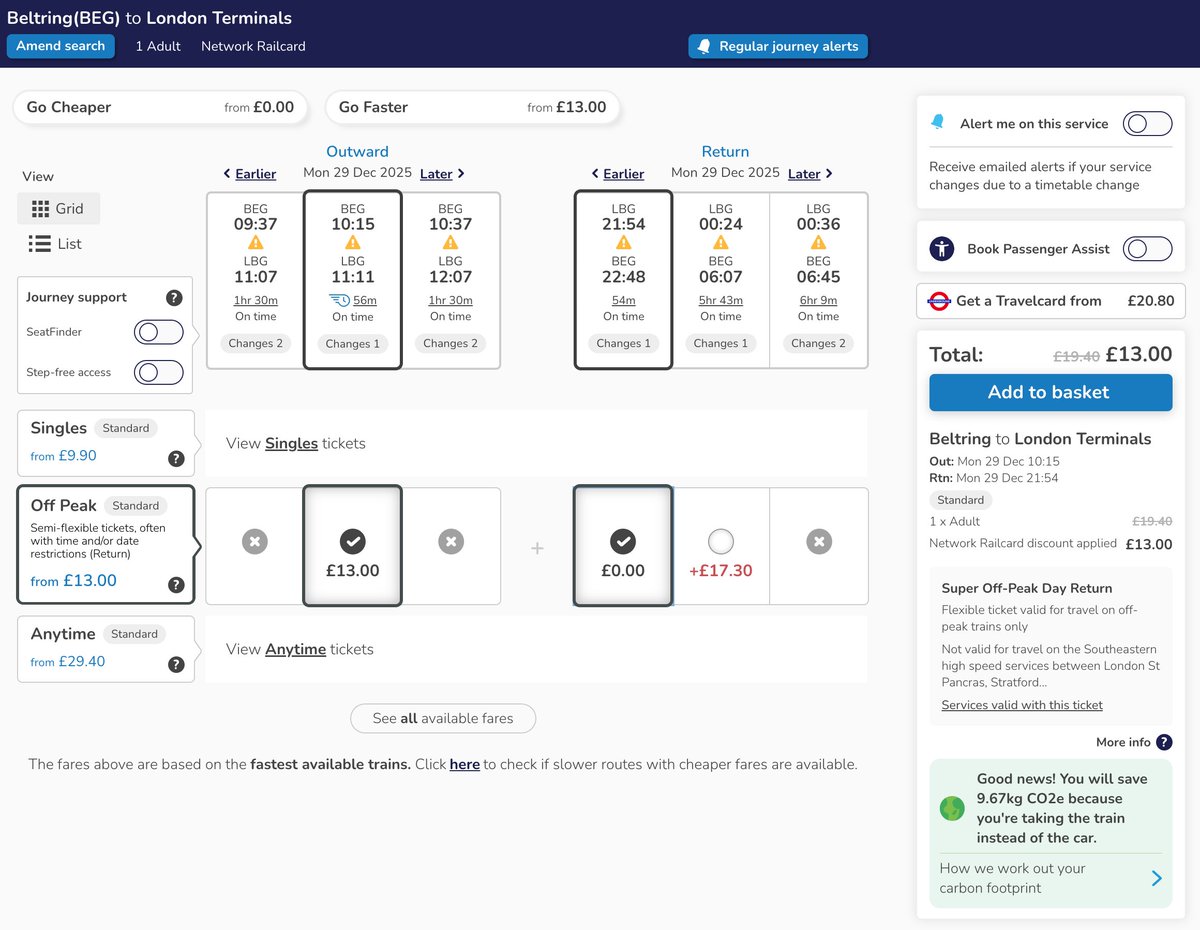Click warning triangle on 09:37 outward train

point(255,243)
